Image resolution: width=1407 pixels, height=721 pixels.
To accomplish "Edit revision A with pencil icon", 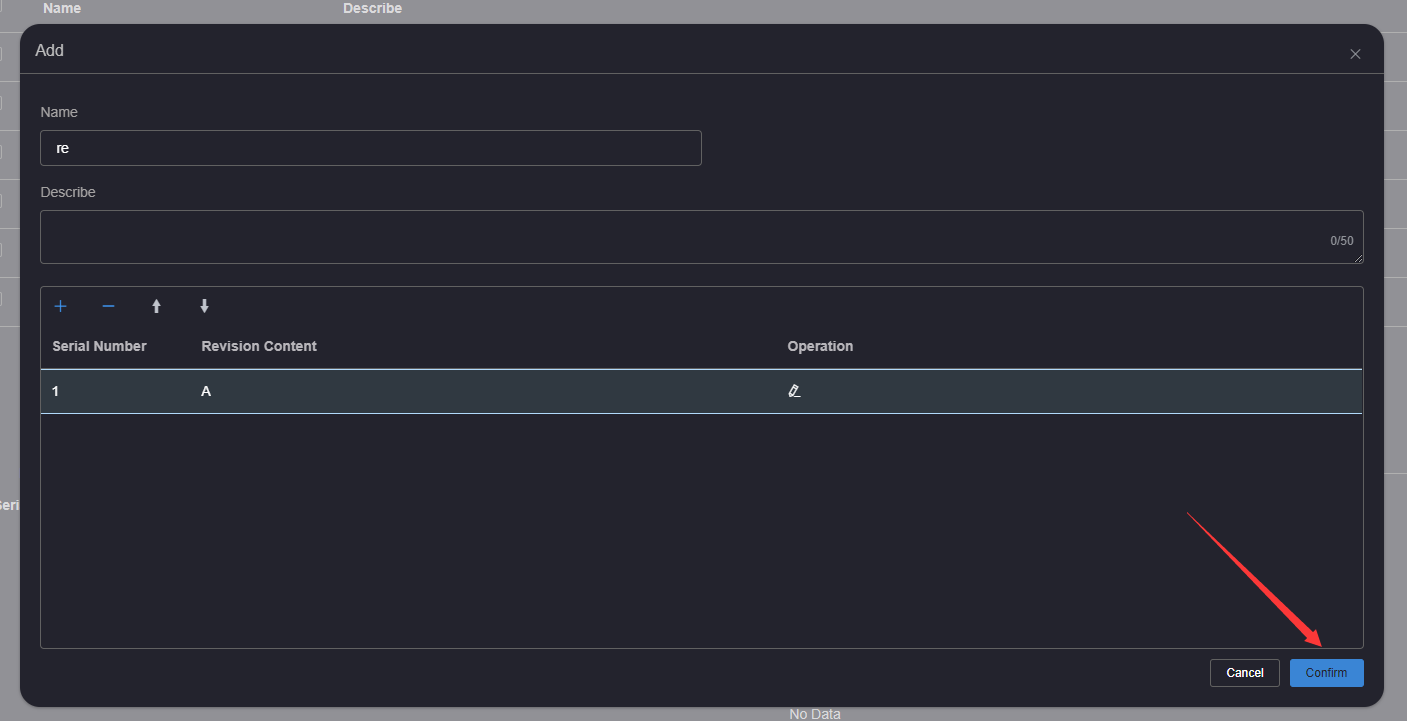I will click(794, 391).
